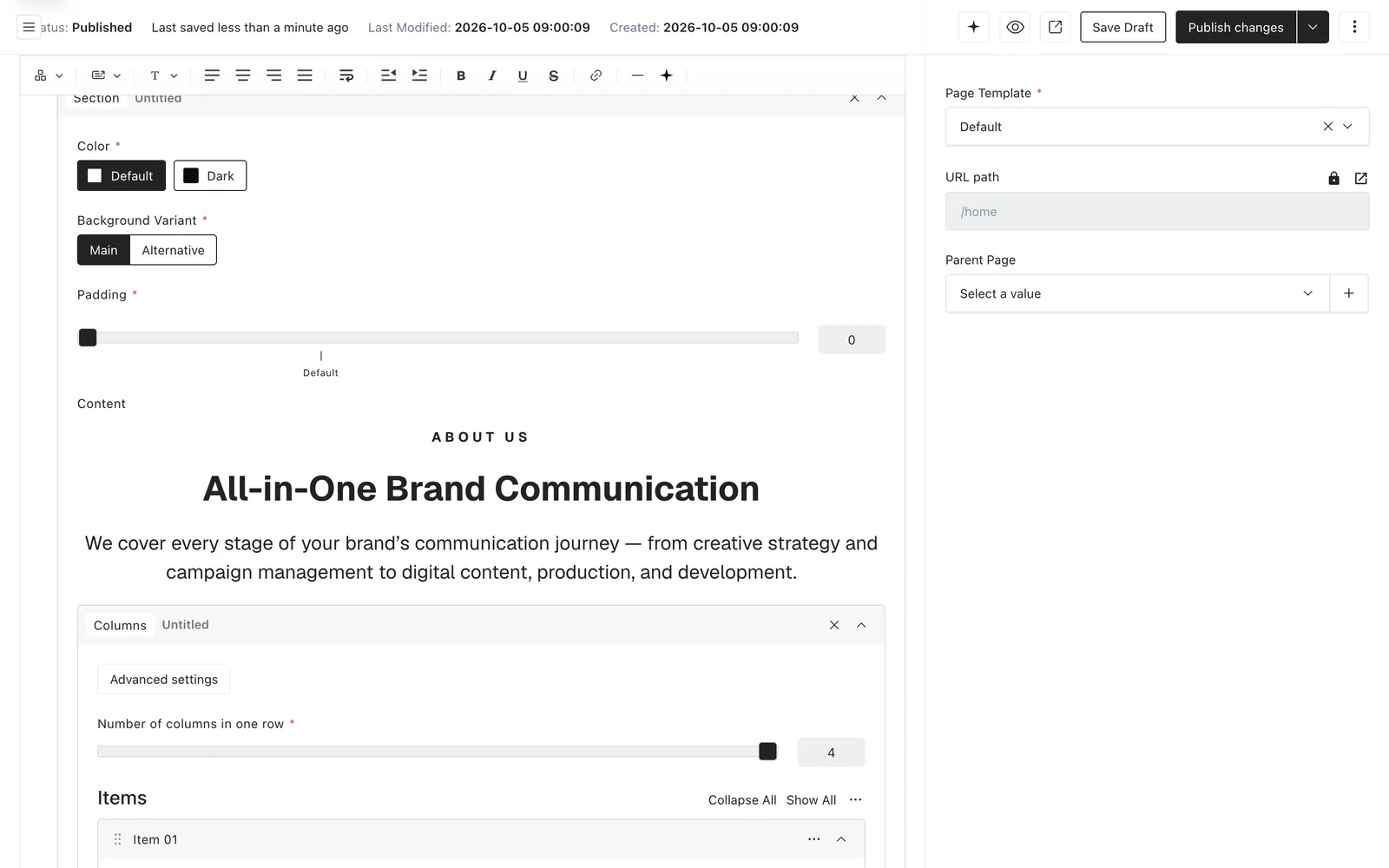Open Parent Page select dropdown
1389x868 pixels.
point(1137,293)
